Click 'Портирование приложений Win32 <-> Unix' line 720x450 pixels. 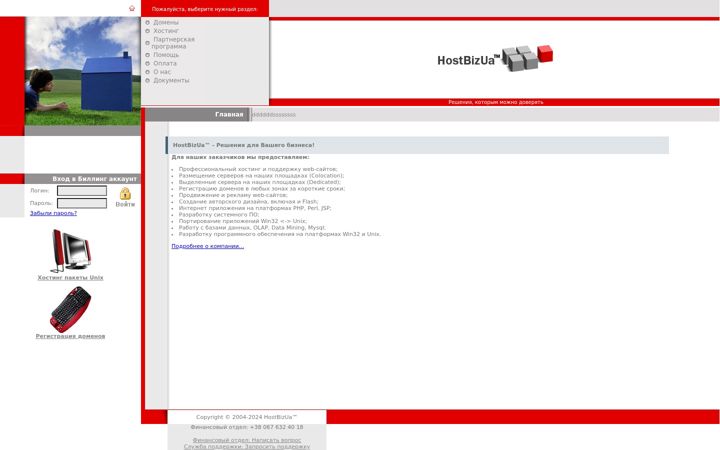[243, 221]
